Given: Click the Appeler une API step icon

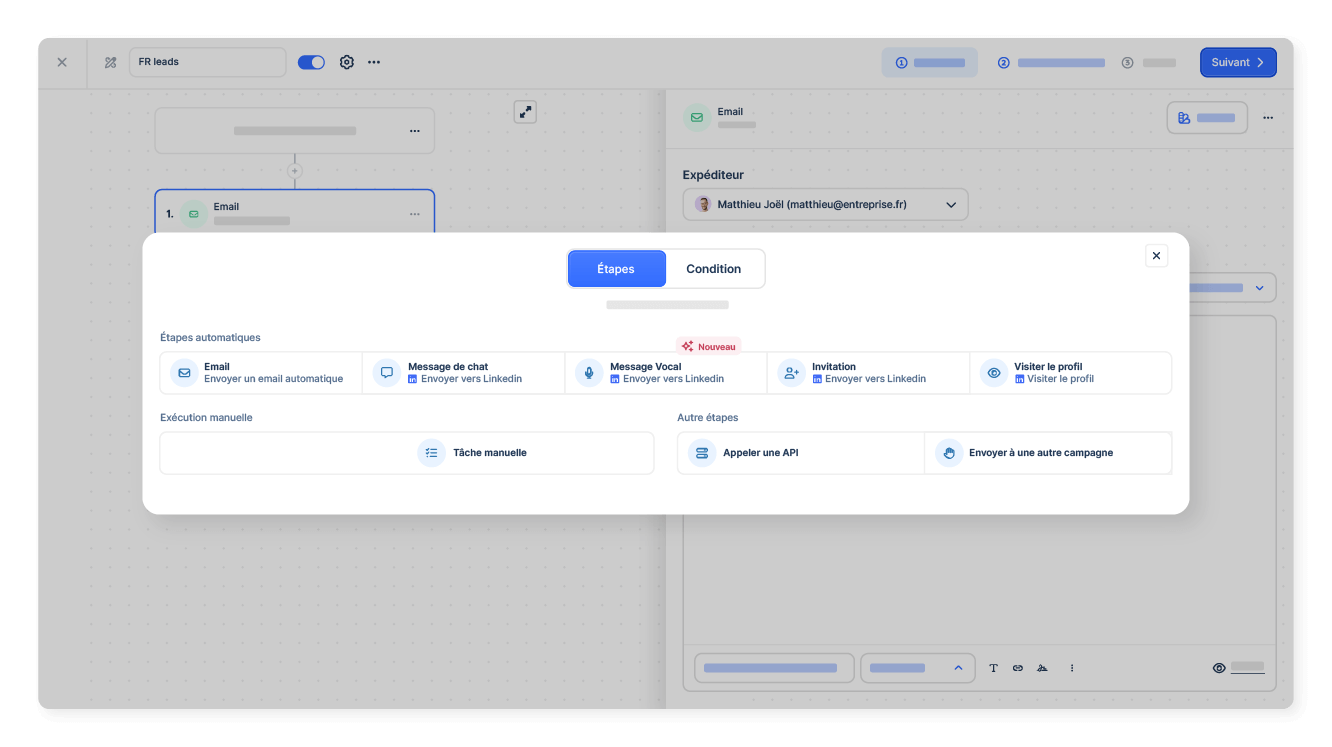Looking at the screenshot, I should tap(701, 452).
